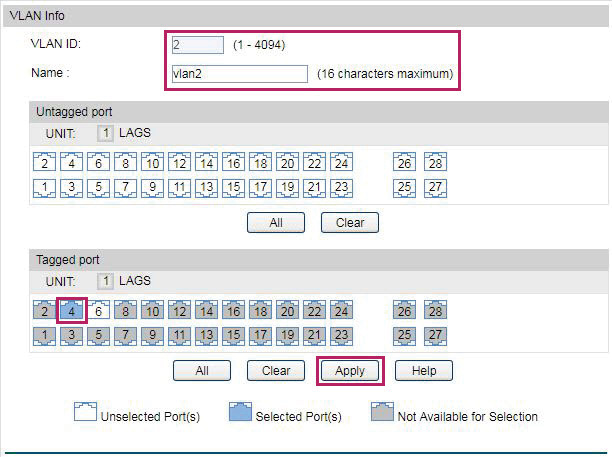Deselect tagged port 4
This screenshot has height=457, width=612.
pos(71,310)
